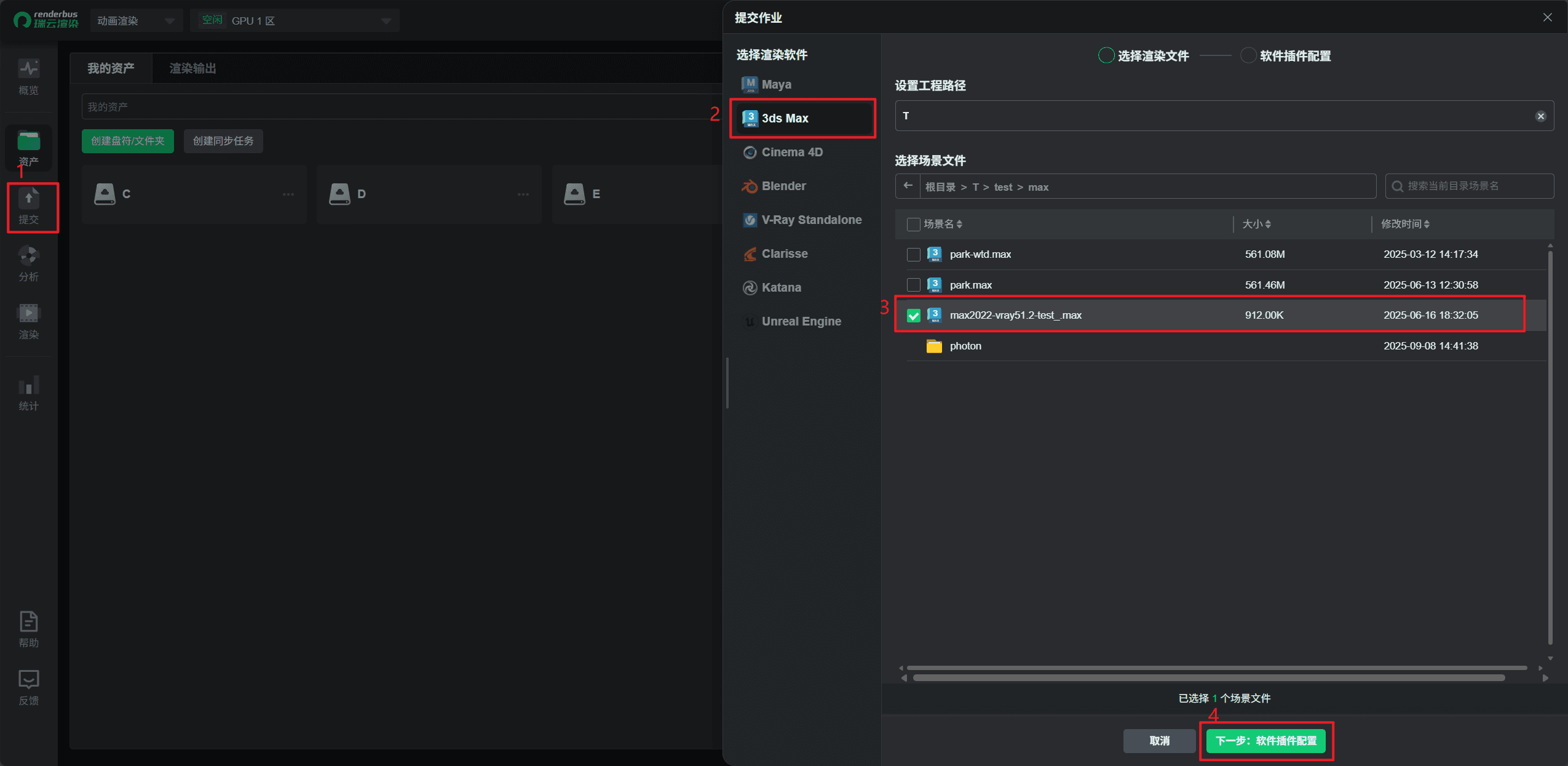Click the 2025-06-13 12:30:58 timestamp
This screenshot has height=766, width=1568.
pyautogui.click(x=1430, y=285)
